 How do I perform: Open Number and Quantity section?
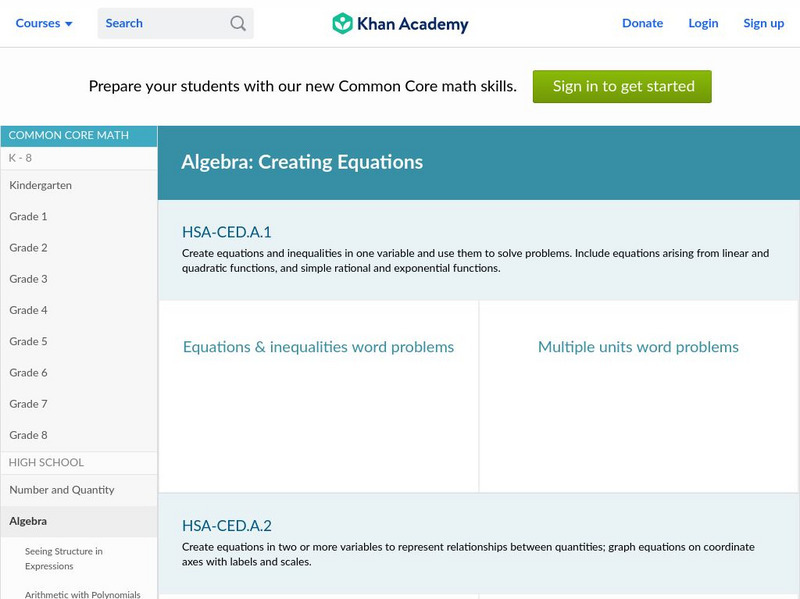tap(62, 490)
